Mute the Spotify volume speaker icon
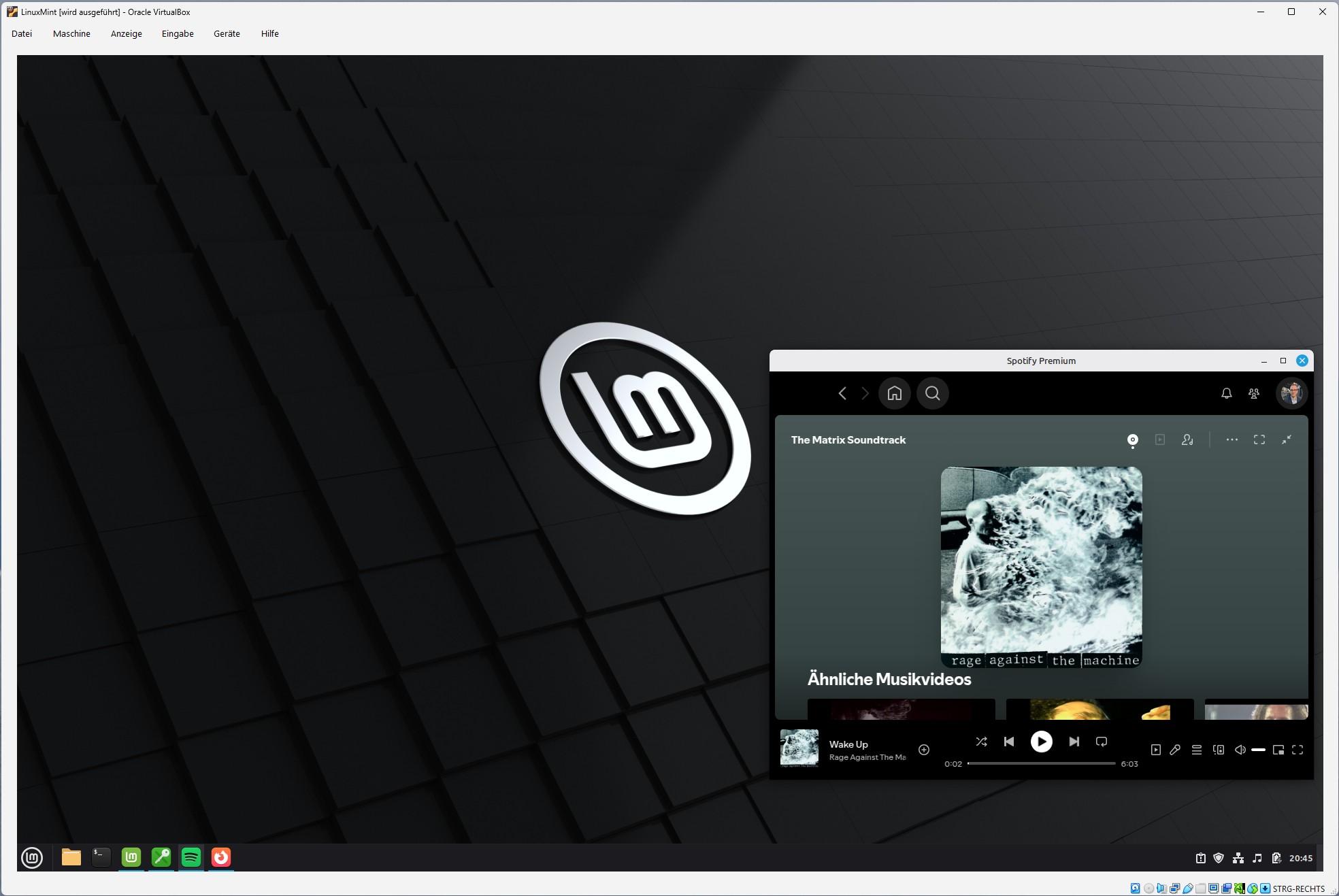Screen dimensions: 1339x896 pyautogui.click(x=1240, y=750)
